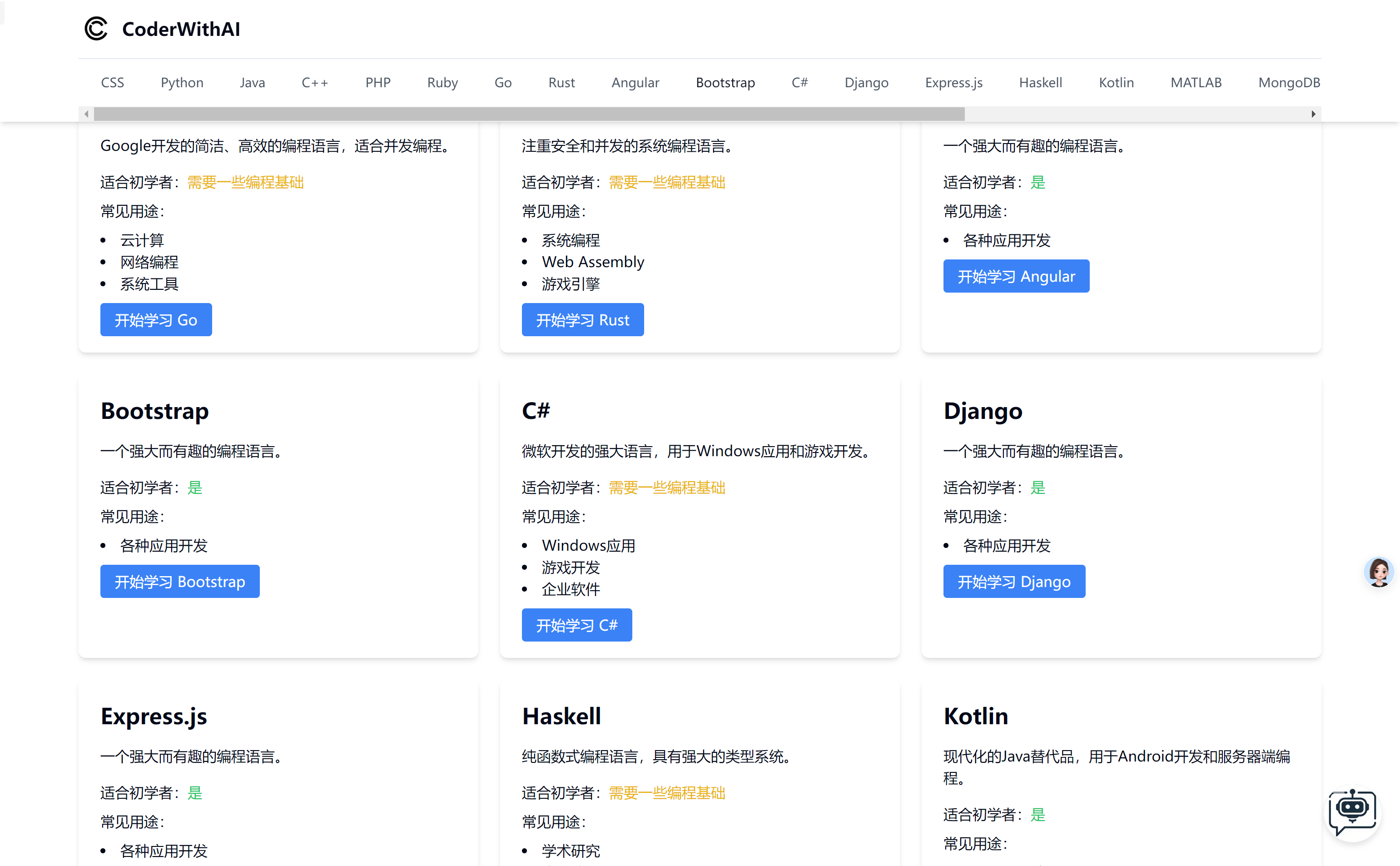
Task: Click 需要一些编程基础 in the Go card
Action: [246, 182]
